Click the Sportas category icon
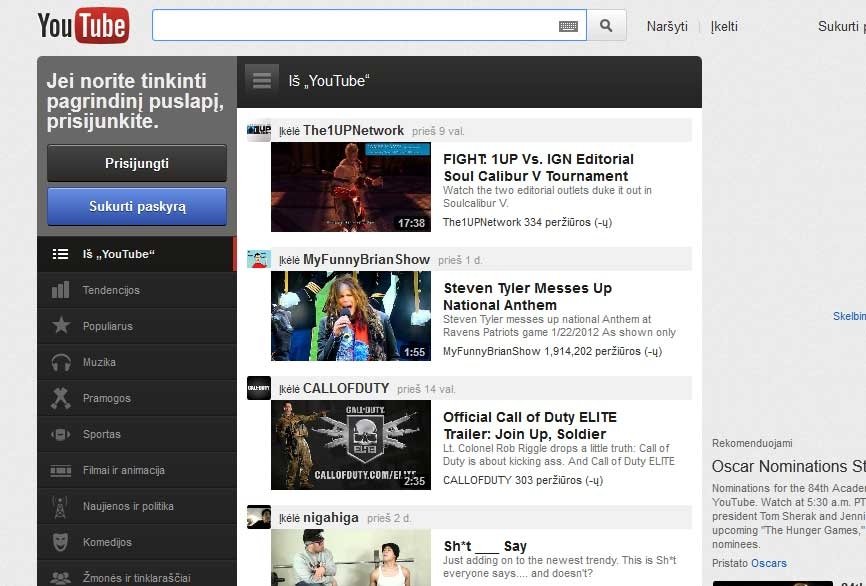This screenshot has width=866, height=586. [60, 434]
